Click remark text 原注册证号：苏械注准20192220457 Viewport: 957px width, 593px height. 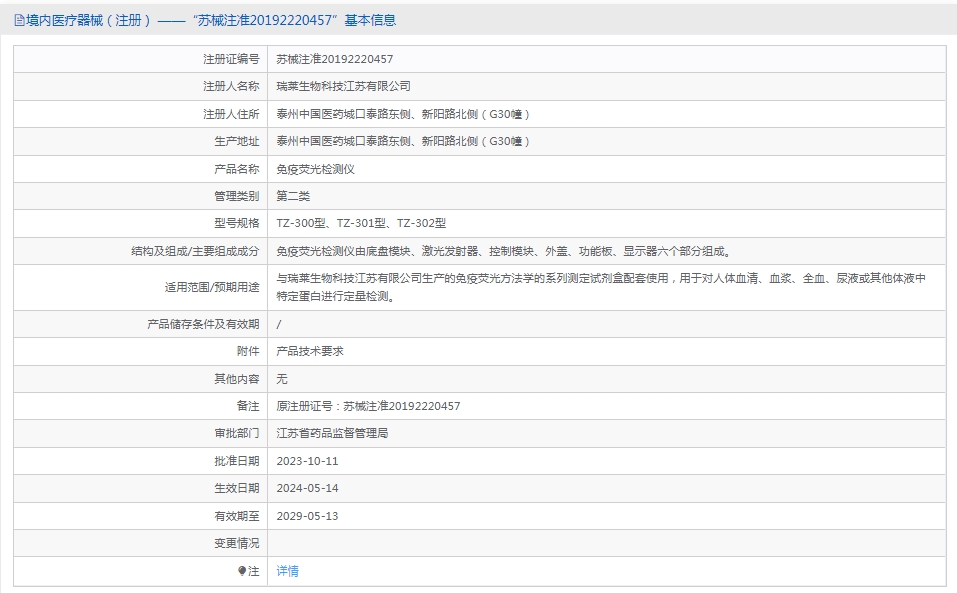click(368, 406)
